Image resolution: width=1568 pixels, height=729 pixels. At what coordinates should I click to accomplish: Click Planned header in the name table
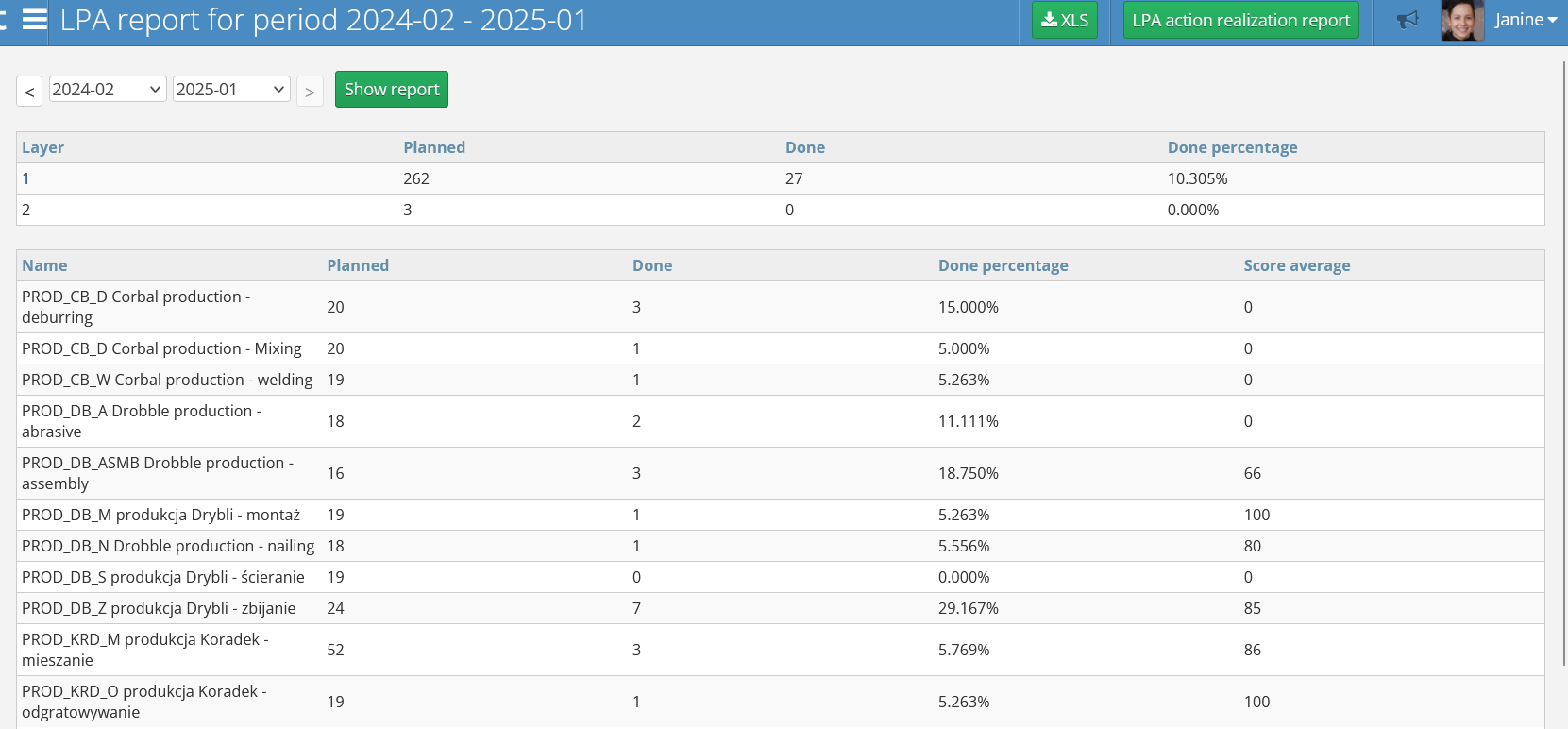pyautogui.click(x=358, y=265)
